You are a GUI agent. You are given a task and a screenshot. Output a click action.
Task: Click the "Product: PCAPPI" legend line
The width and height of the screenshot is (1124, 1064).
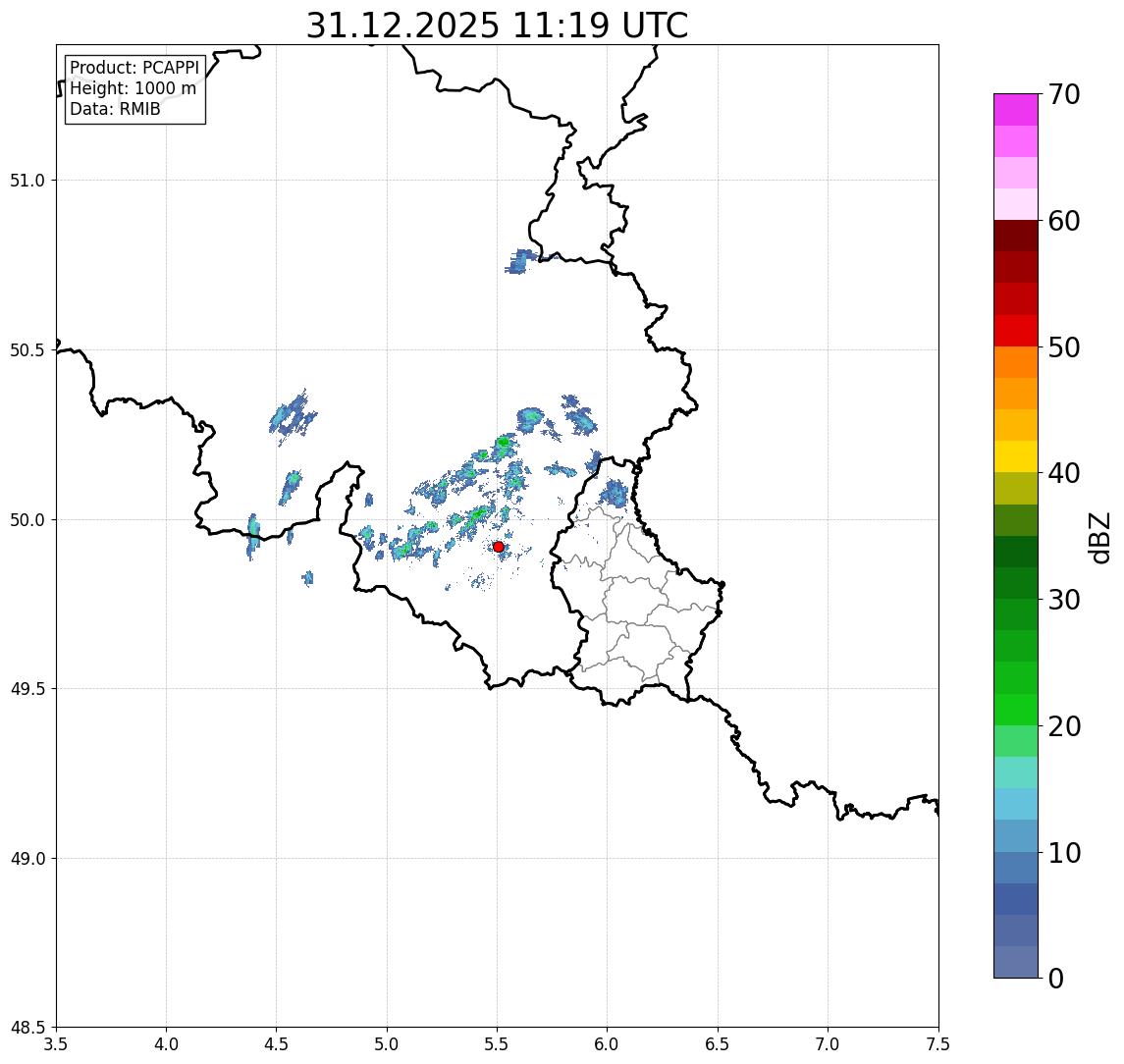coord(134,68)
